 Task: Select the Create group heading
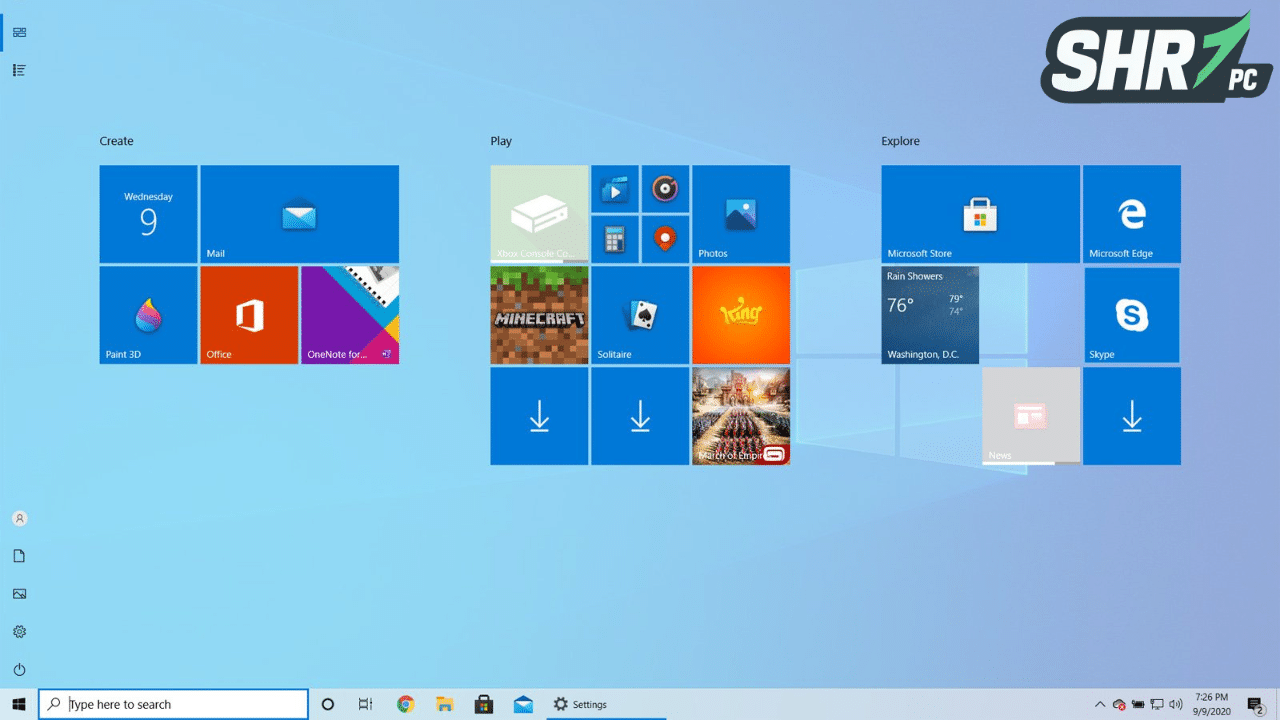(x=116, y=141)
